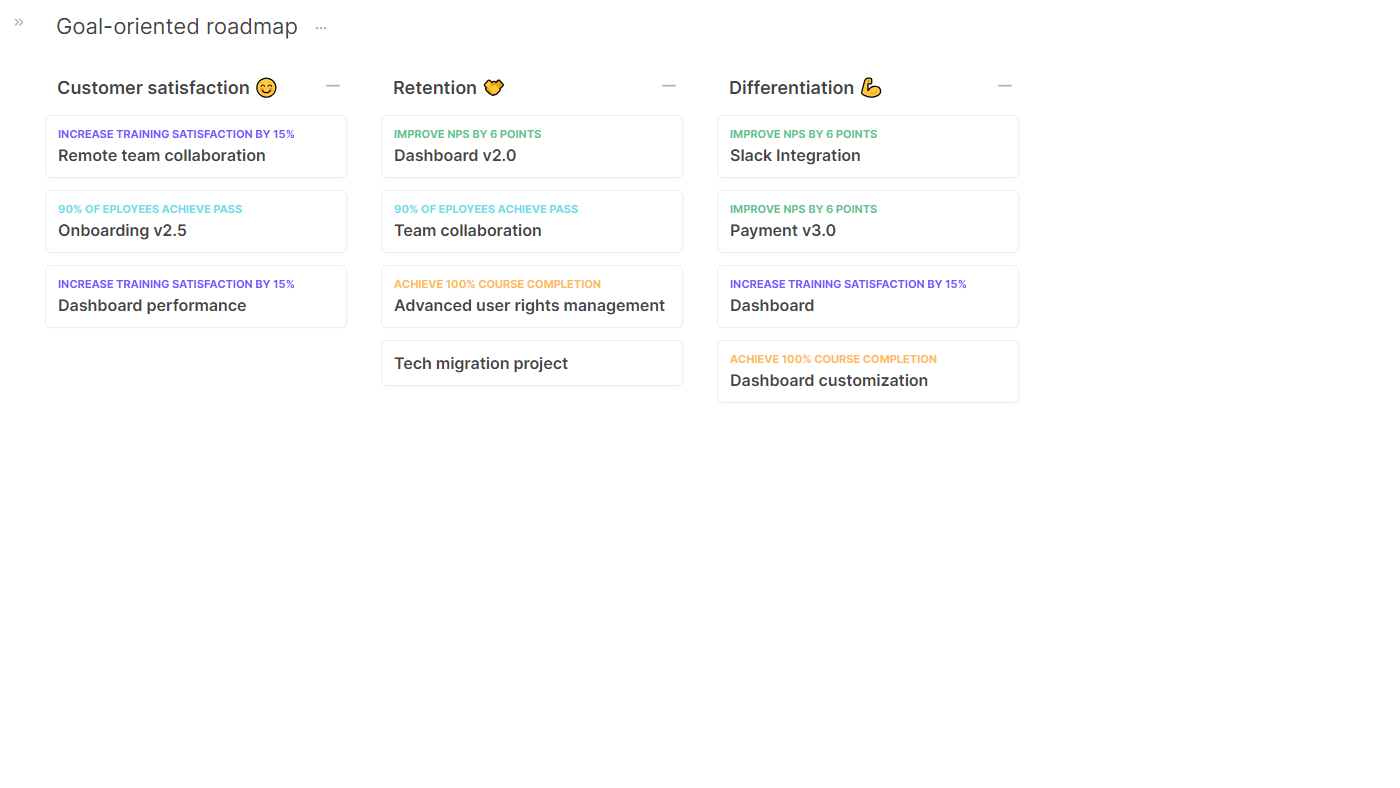Image resolution: width=1400 pixels, height=788 pixels.
Task: Select the 'Improve NPS by 6 points' objective label
Action: coord(467,133)
